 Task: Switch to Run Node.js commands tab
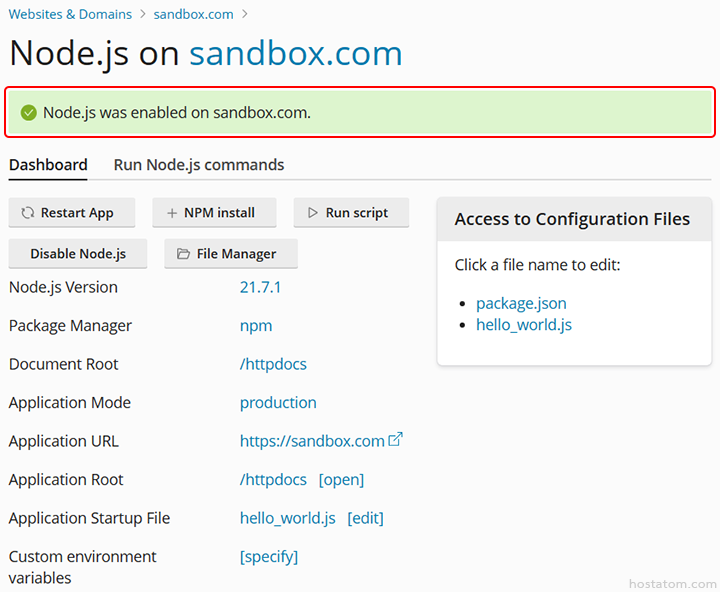coord(199,165)
